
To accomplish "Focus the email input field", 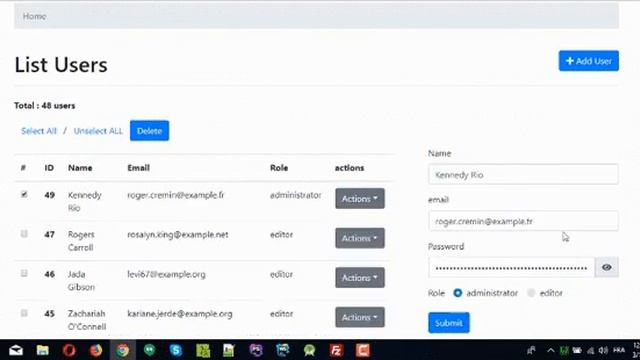I will (x=523, y=221).
